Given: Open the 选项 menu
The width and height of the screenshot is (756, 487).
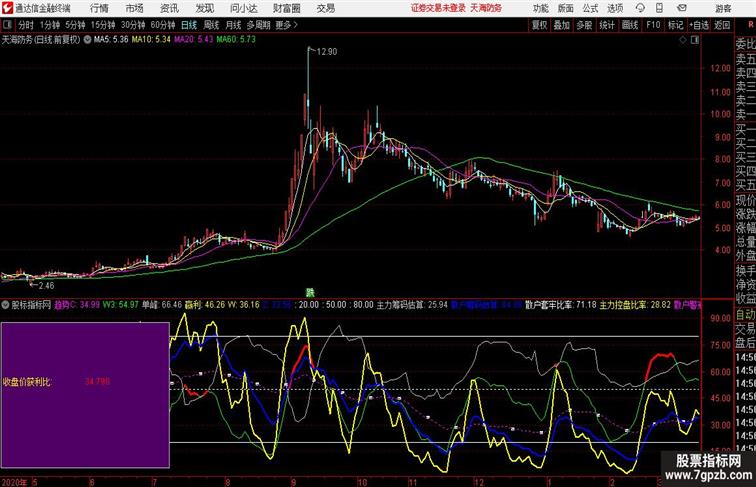Looking at the screenshot, I should coord(615,8).
